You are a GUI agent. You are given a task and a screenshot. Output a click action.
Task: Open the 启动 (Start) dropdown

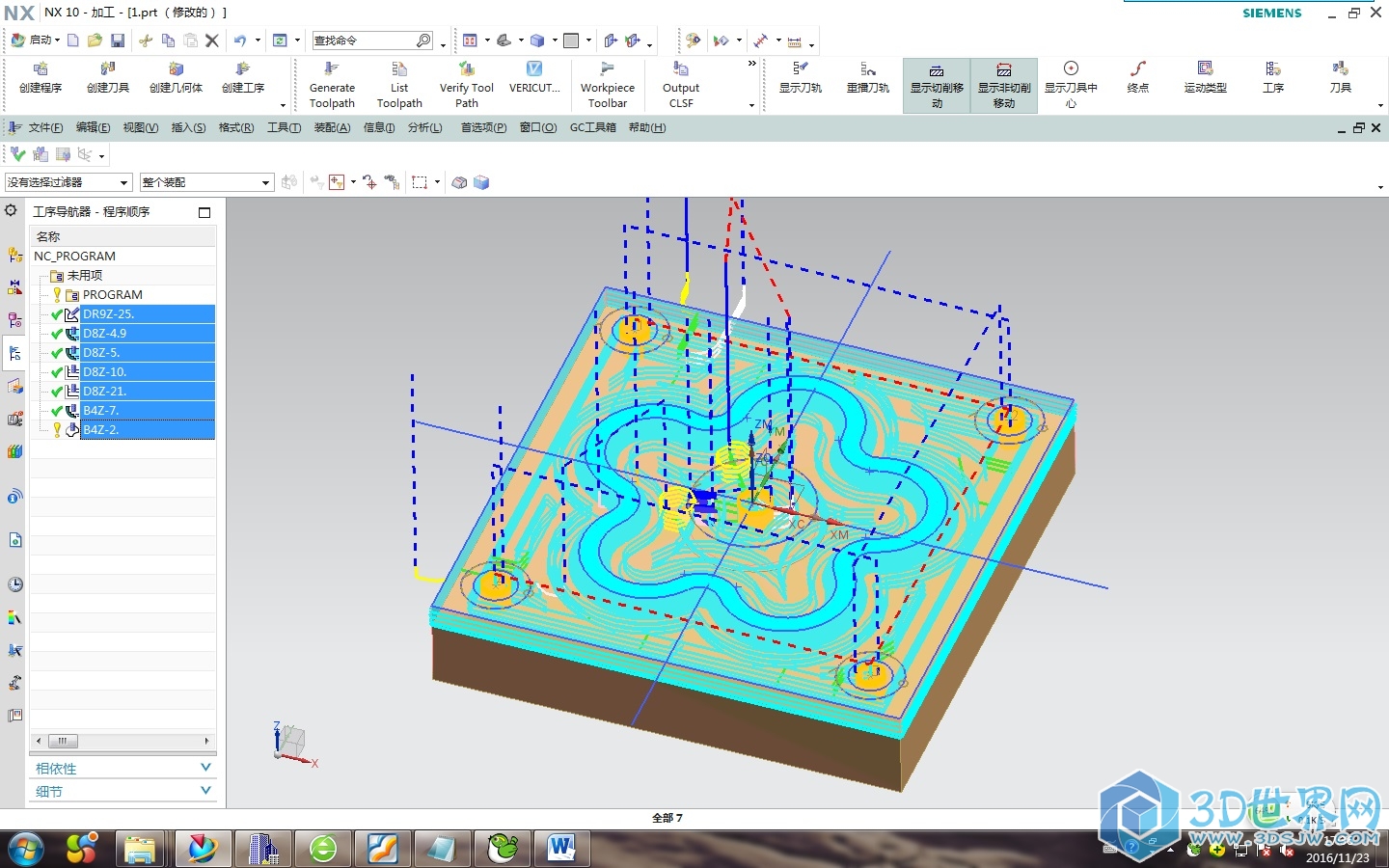pos(36,41)
